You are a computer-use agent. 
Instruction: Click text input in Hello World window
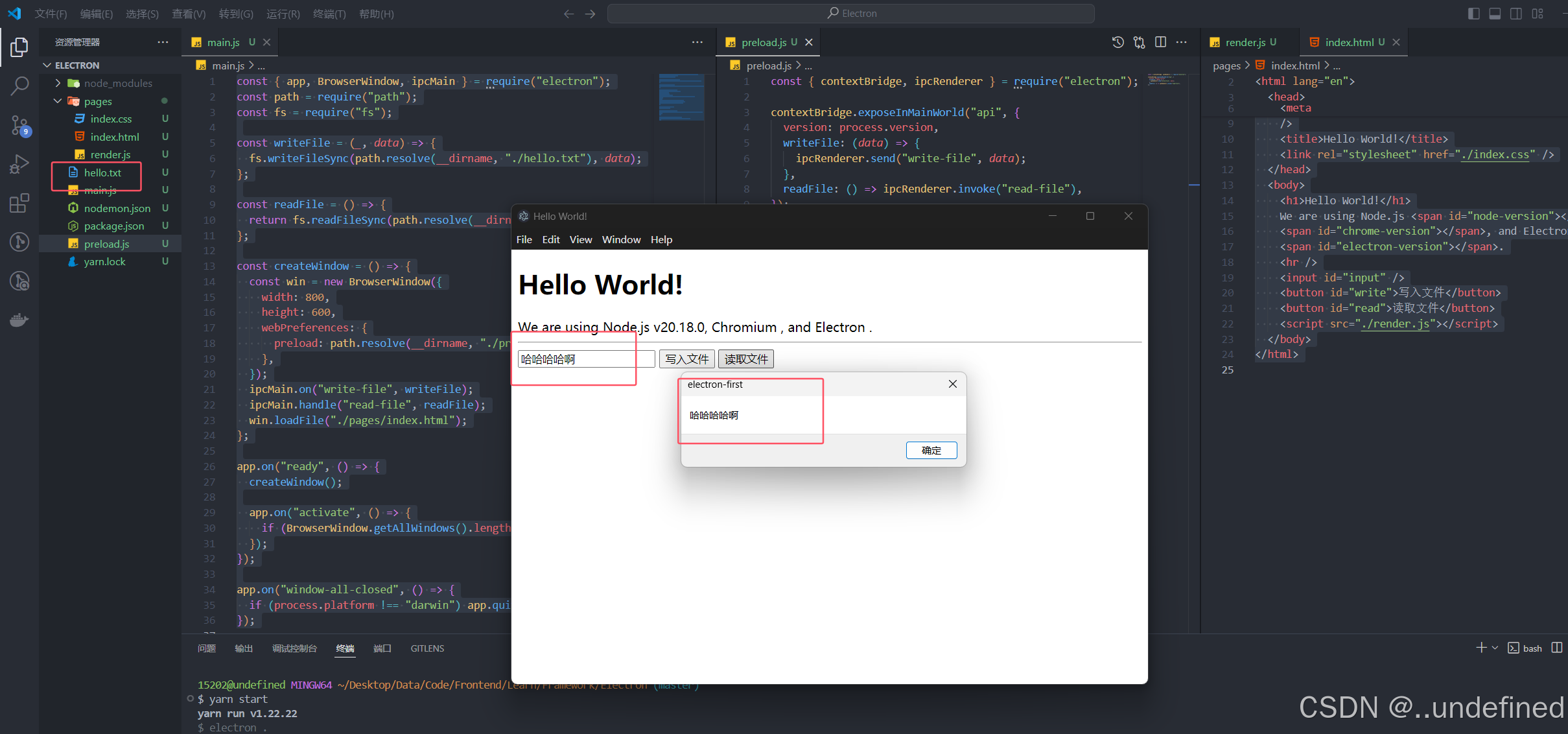[x=586, y=359]
